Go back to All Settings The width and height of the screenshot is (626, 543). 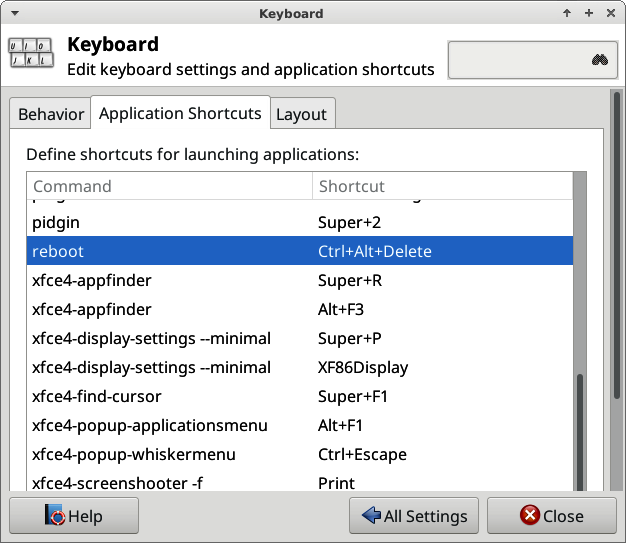coord(414,515)
